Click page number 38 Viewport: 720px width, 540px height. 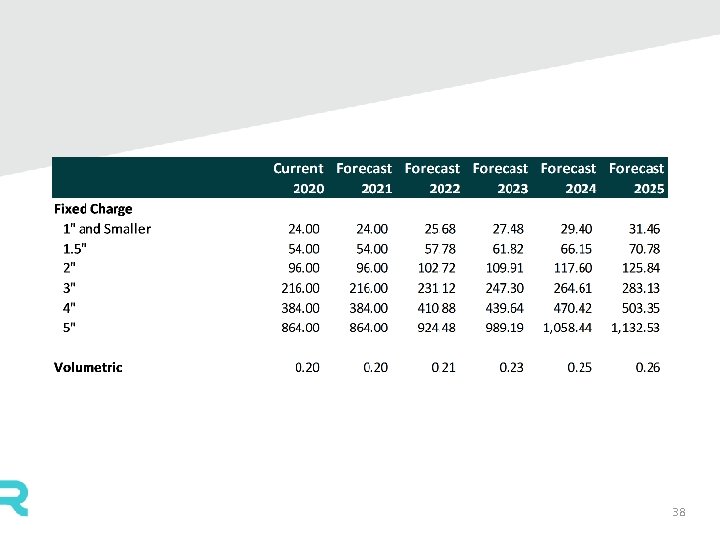coord(679,512)
